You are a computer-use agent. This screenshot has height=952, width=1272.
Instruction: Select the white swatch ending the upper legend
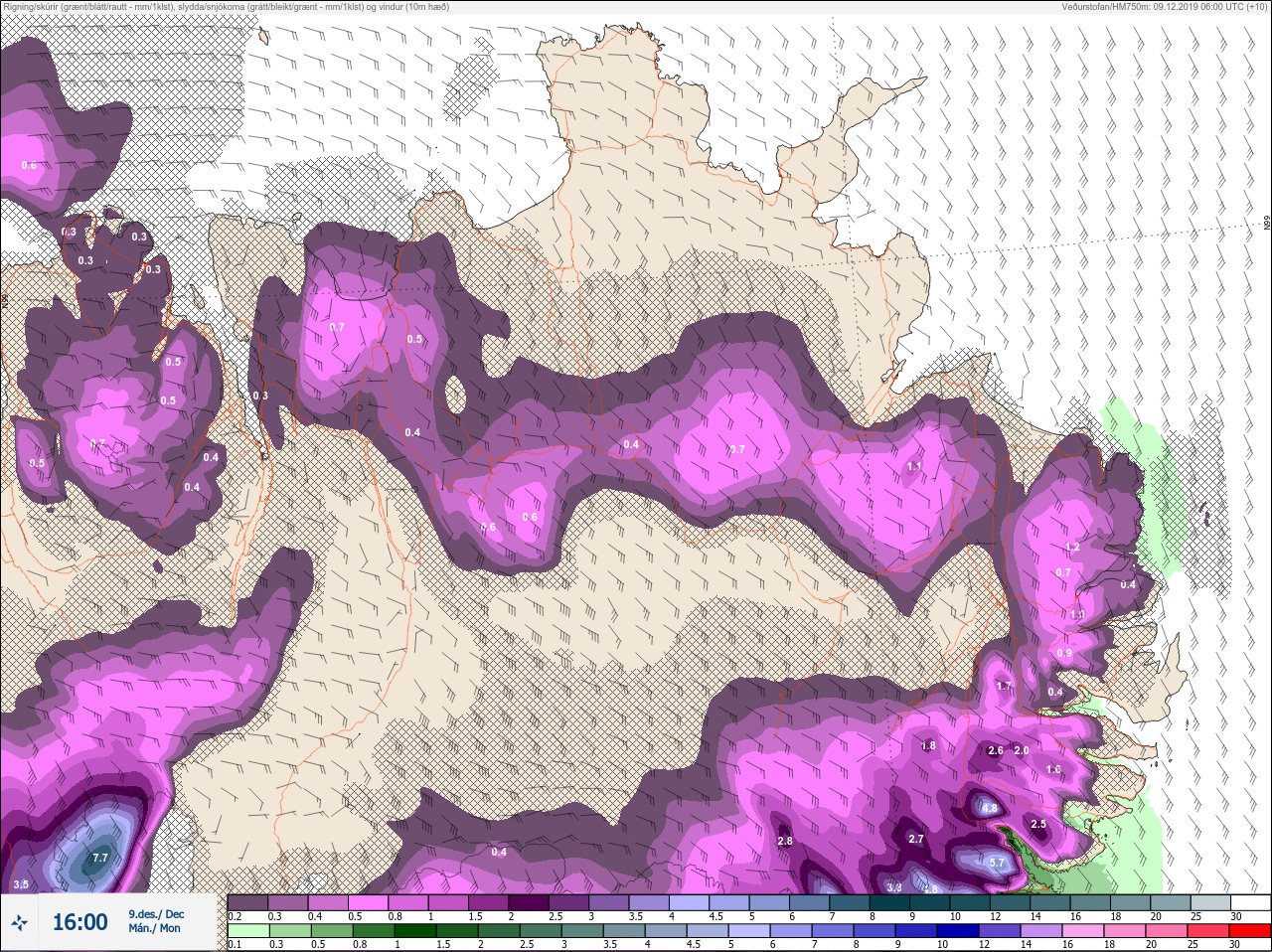click(x=1250, y=902)
